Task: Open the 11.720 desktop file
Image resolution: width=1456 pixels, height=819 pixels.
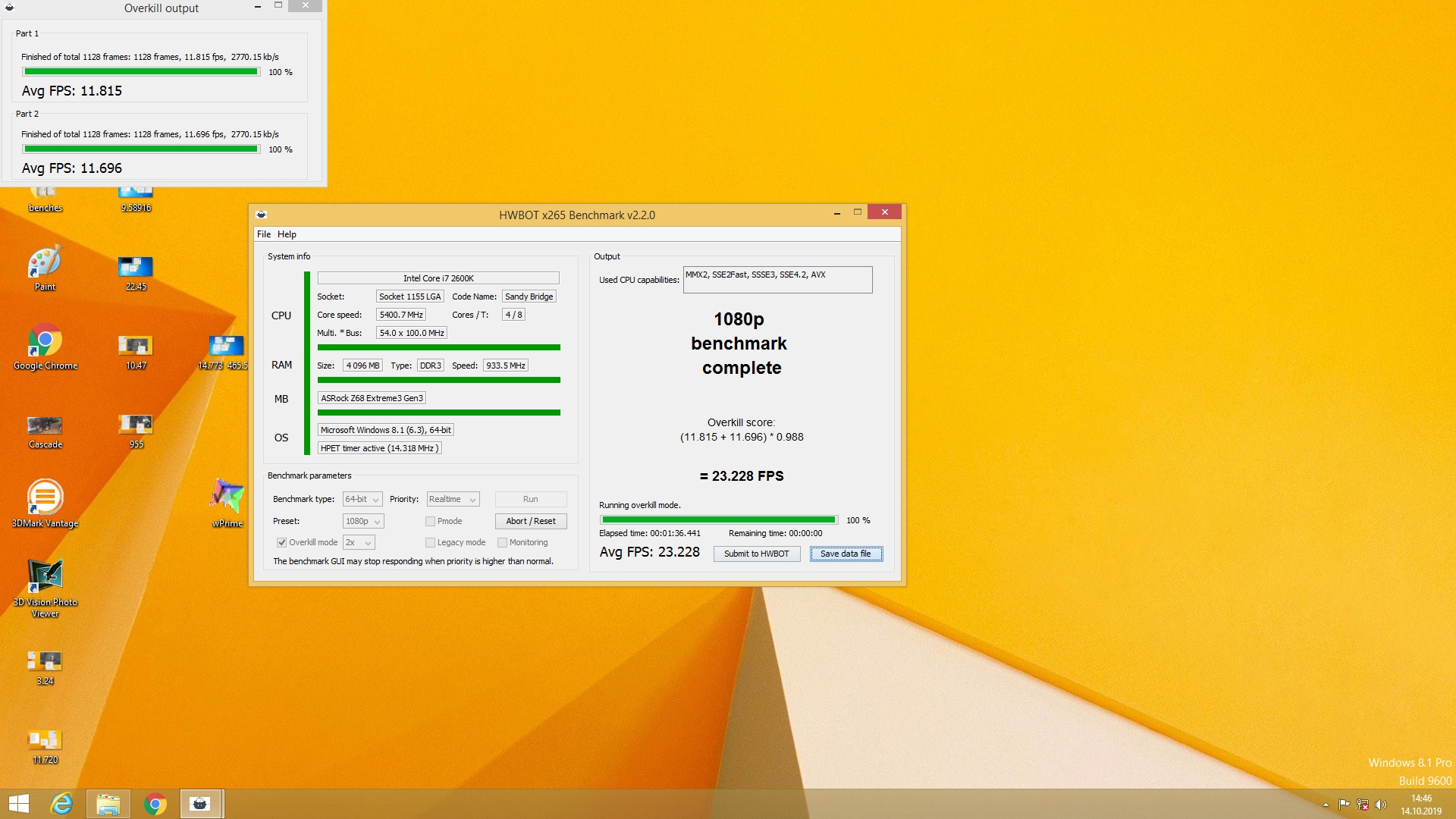Action: click(45, 747)
